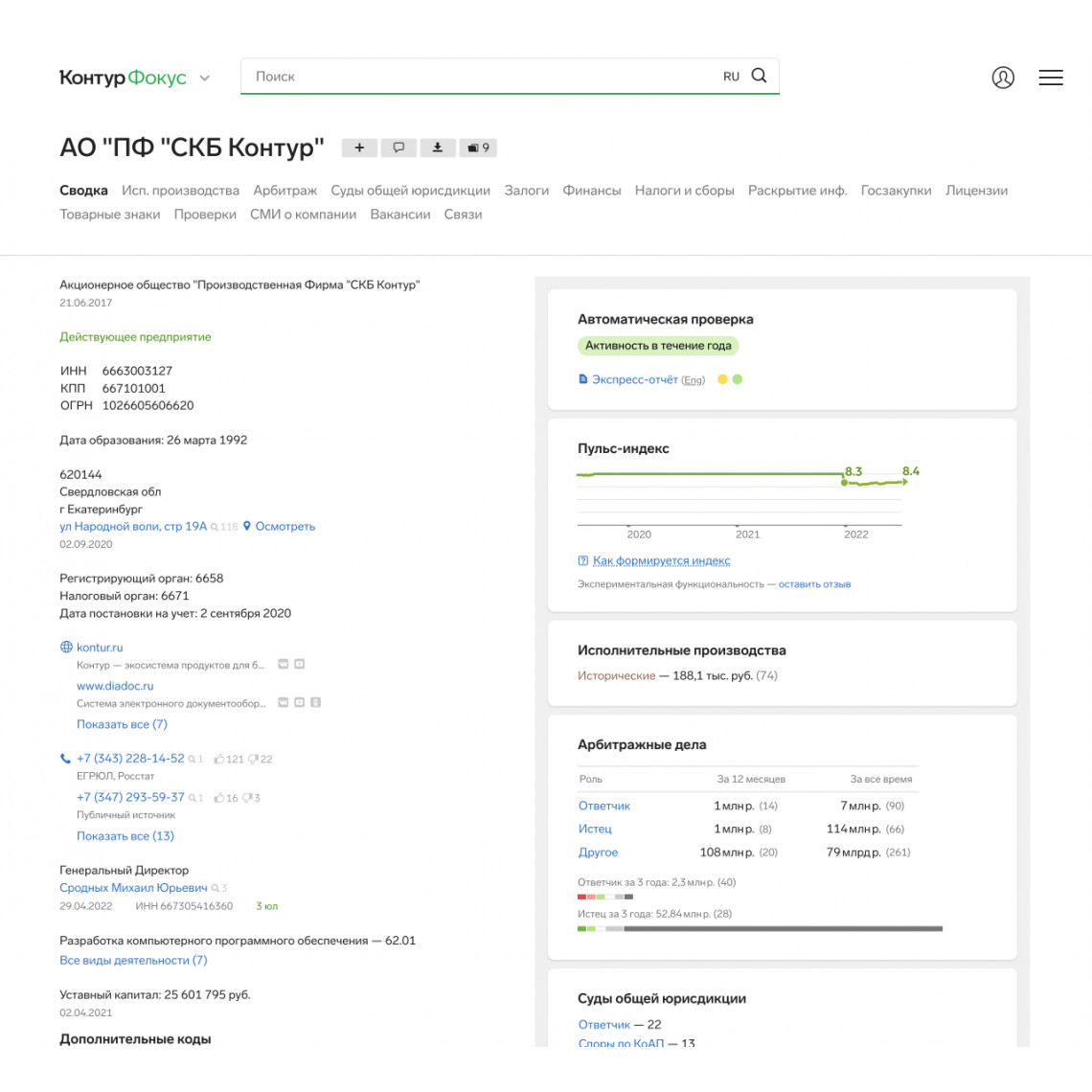Click the green status dot in Автоматическая проверка
1092x1092 pixels.
pyautogui.click(x=738, y=379)
